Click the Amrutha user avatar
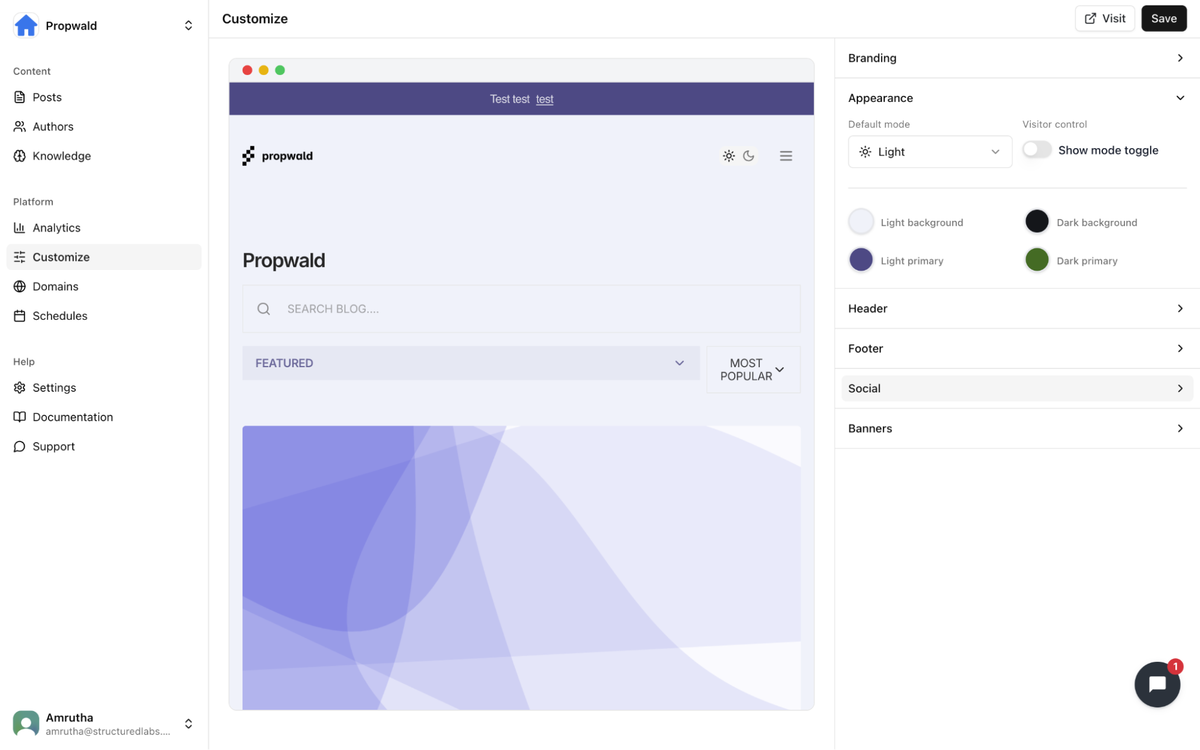 26,723
